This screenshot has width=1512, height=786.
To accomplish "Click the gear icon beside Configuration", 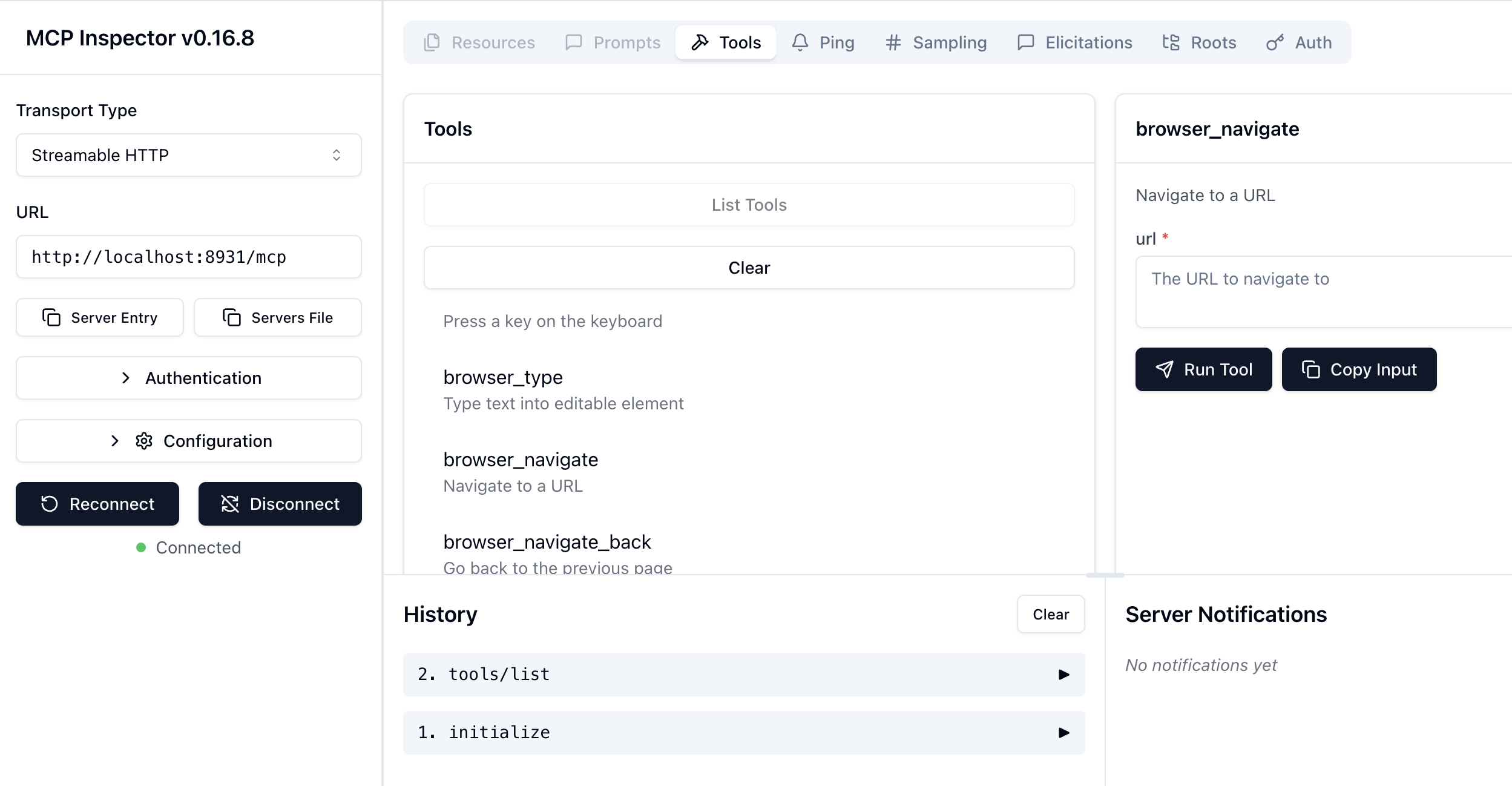I will (x=144, y=441).
